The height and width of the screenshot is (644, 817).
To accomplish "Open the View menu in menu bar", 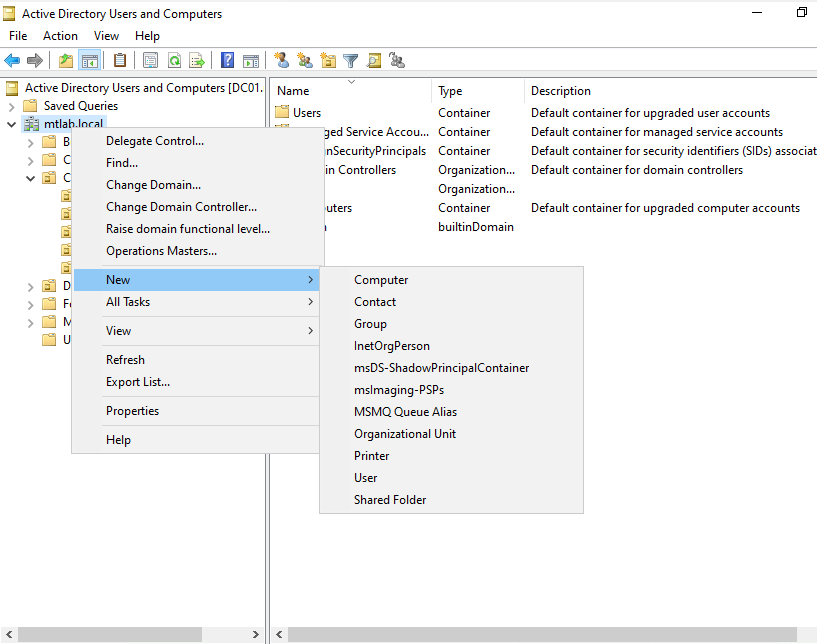I will pos(106,36).
